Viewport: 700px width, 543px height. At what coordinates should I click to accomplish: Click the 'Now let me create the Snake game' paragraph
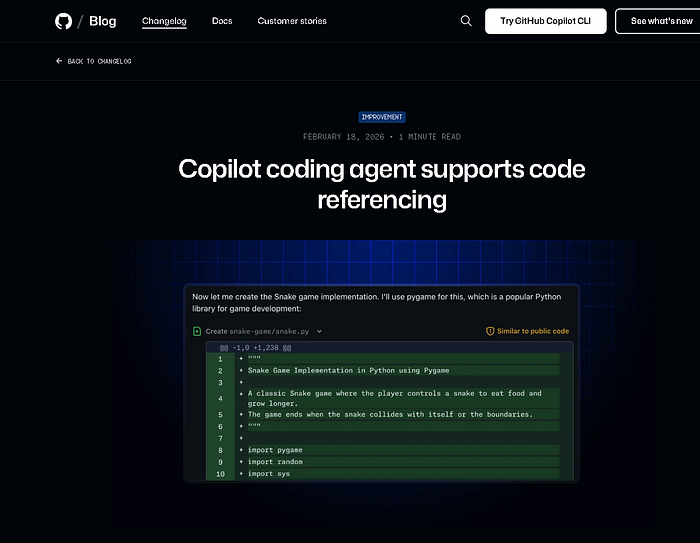(376, 303)
